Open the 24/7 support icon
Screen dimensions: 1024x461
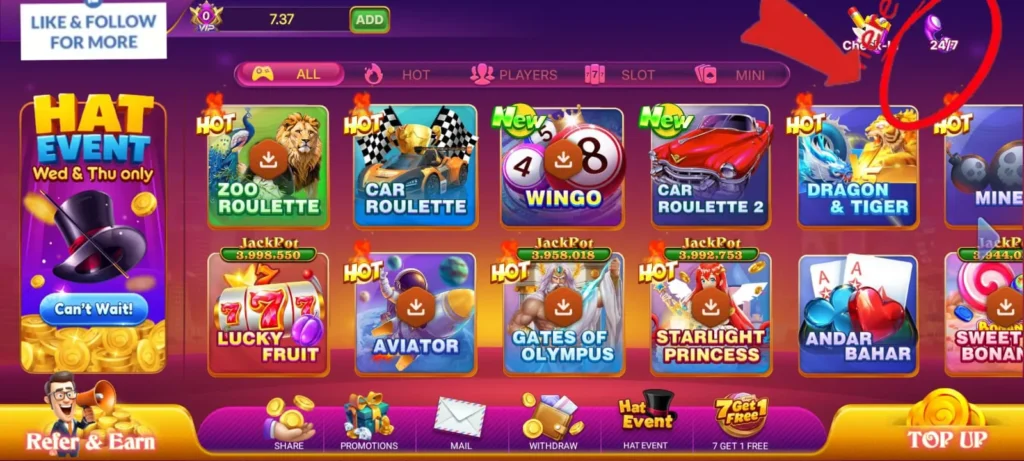[944, 33]
